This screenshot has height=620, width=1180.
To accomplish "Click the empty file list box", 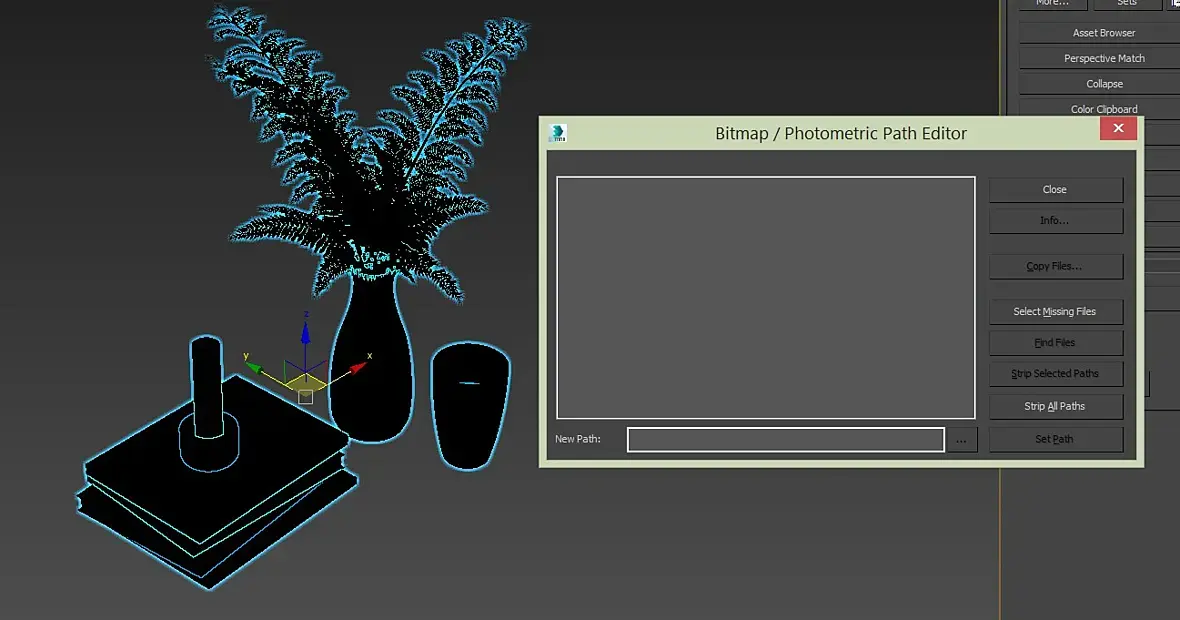I will [x=765, y=297].
